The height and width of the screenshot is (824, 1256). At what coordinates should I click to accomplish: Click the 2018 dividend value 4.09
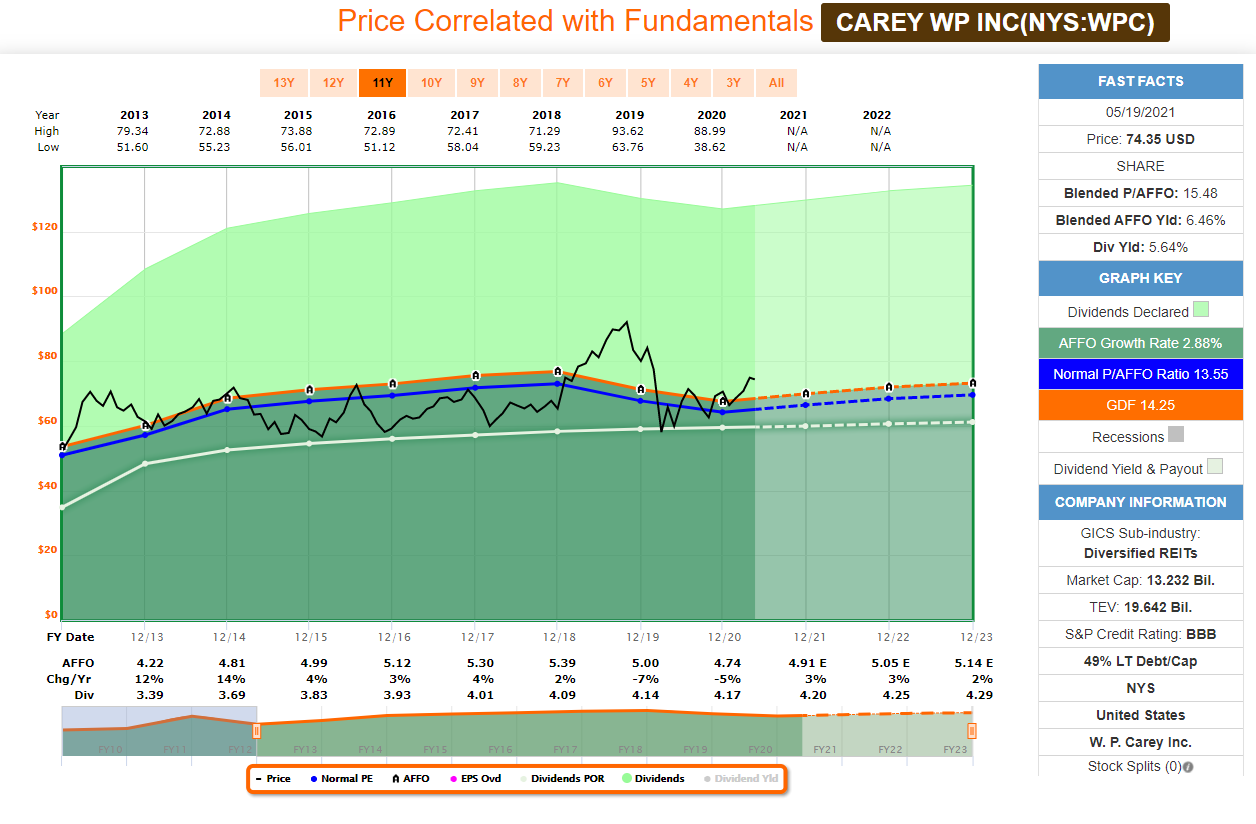click(558, 694)
